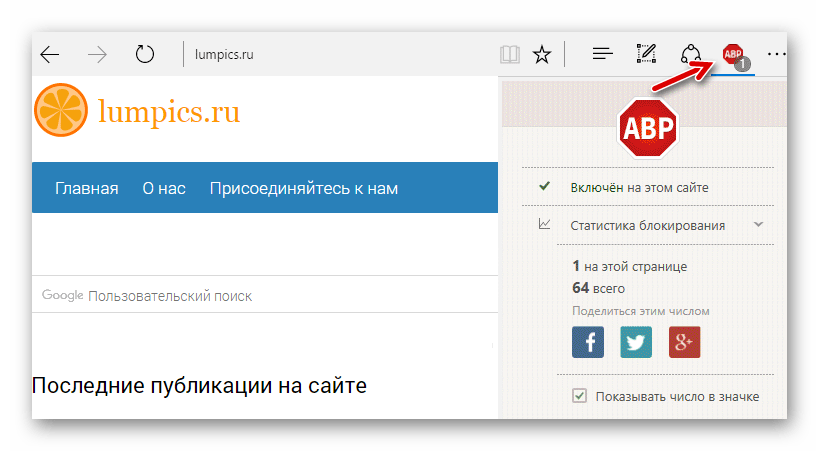Open the More actions ellipsis menu
Viewport: 819px width, 451px height.
tap(776, 55)
